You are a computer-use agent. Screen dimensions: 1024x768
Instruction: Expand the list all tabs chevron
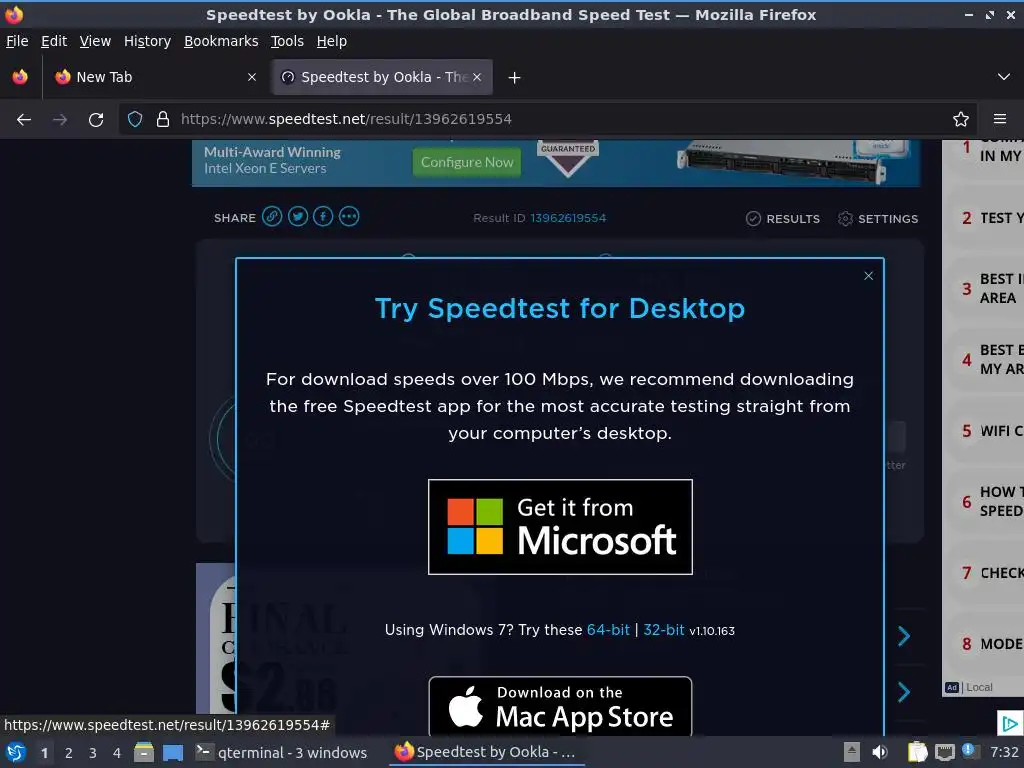(1004, 77)
